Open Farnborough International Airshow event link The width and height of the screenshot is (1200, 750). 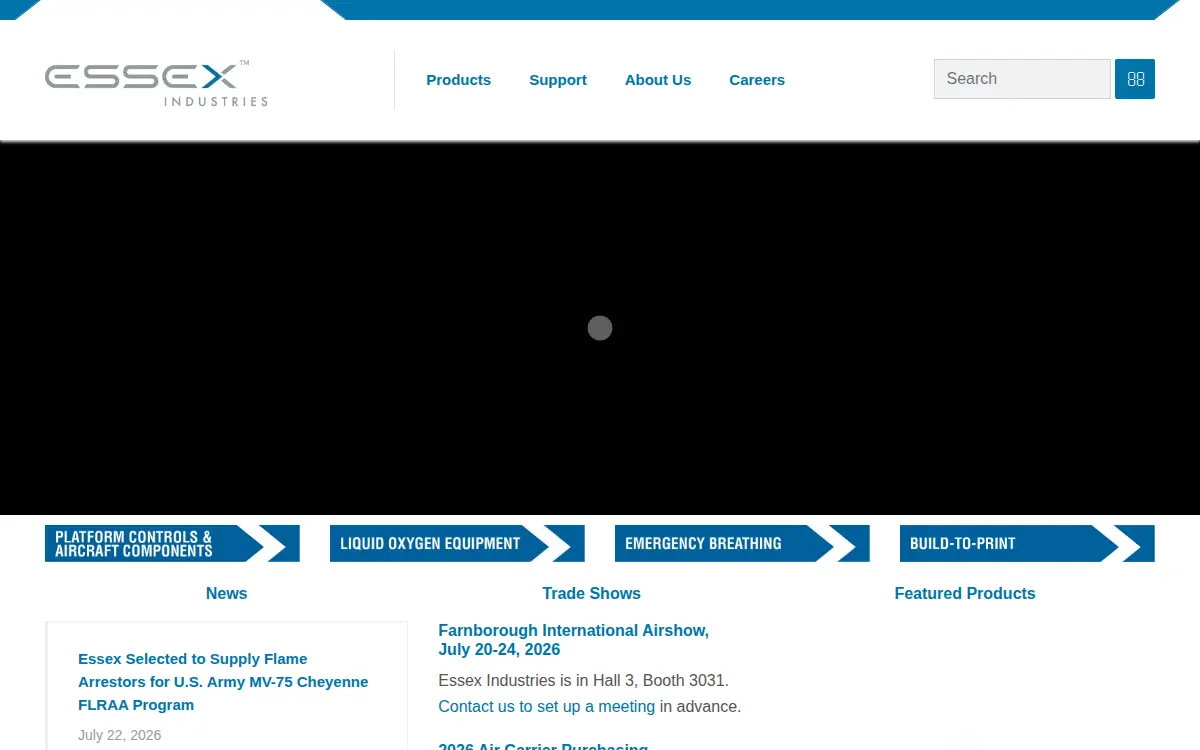pos(573,640)
